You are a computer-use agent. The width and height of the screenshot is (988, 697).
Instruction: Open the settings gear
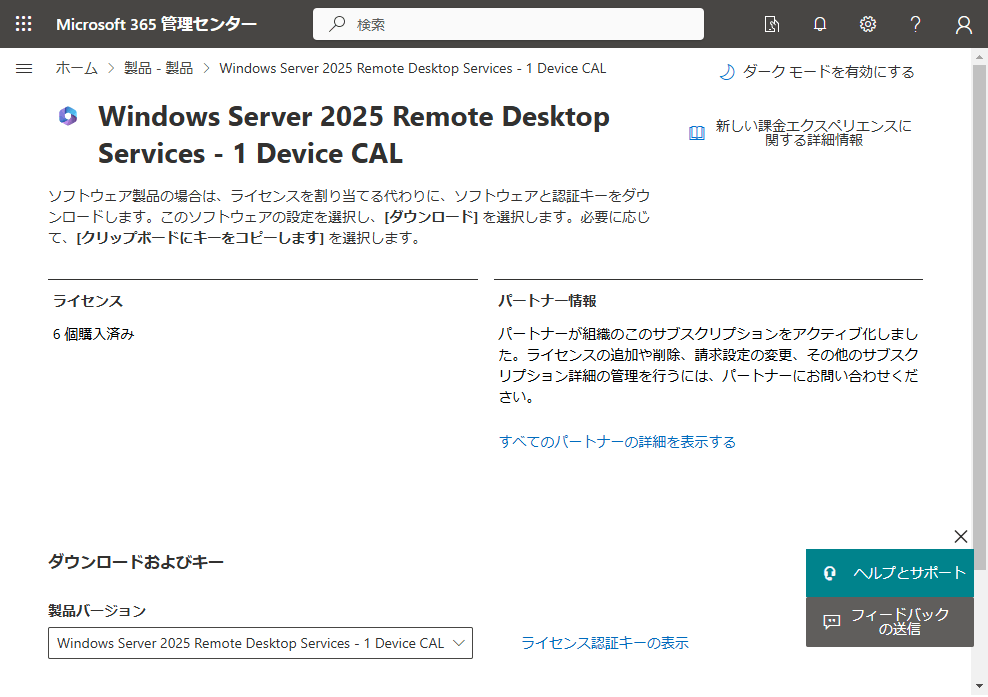point(868,24)
